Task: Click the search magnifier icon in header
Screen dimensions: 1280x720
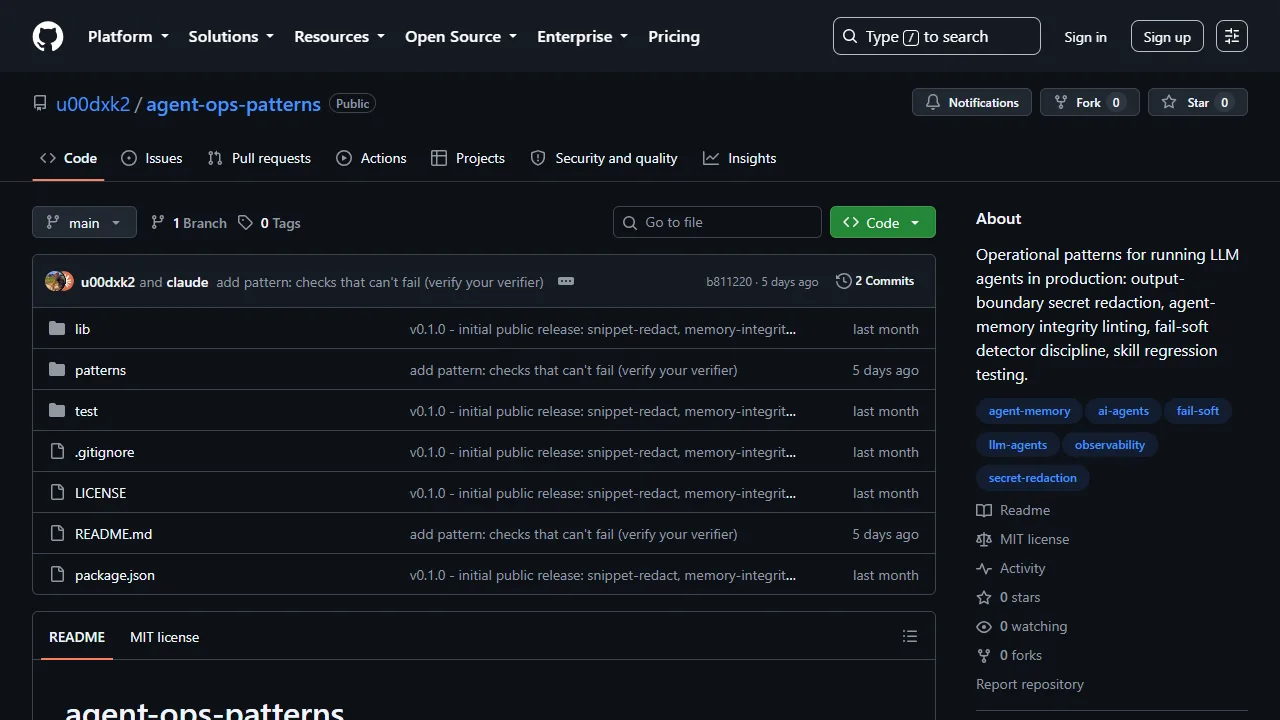Action: (x=850, y=37)
